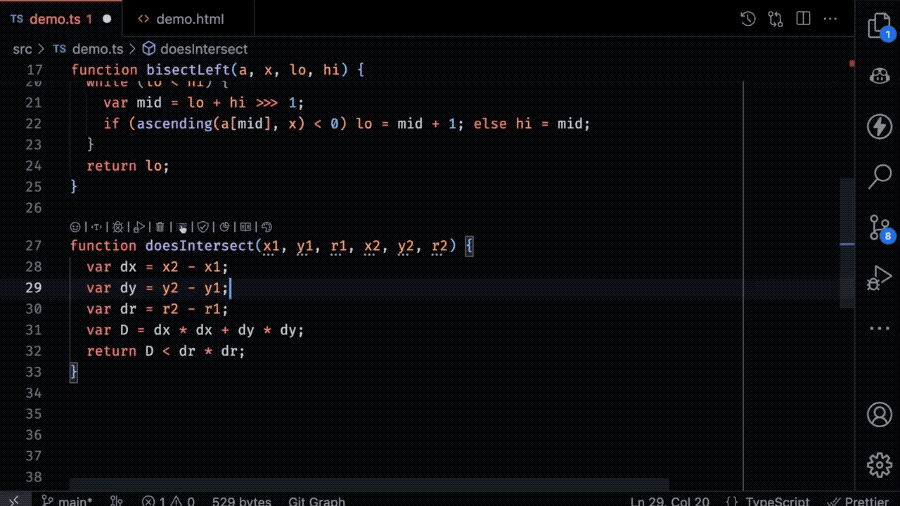Open the Source Control view showing the 8 badge
Screen dimensions: 900x506
click(880, 228)
